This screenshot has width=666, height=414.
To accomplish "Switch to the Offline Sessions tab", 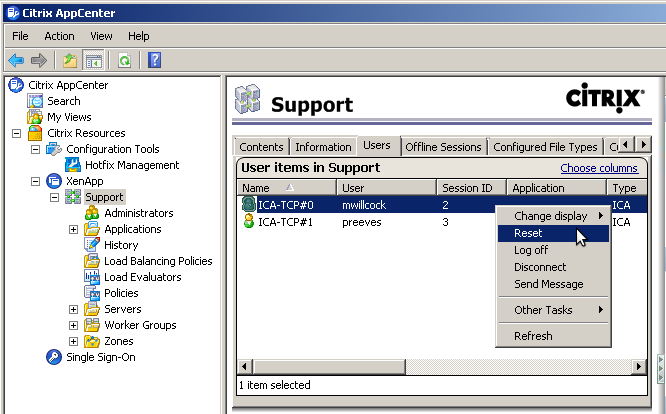I will [443, 147].
